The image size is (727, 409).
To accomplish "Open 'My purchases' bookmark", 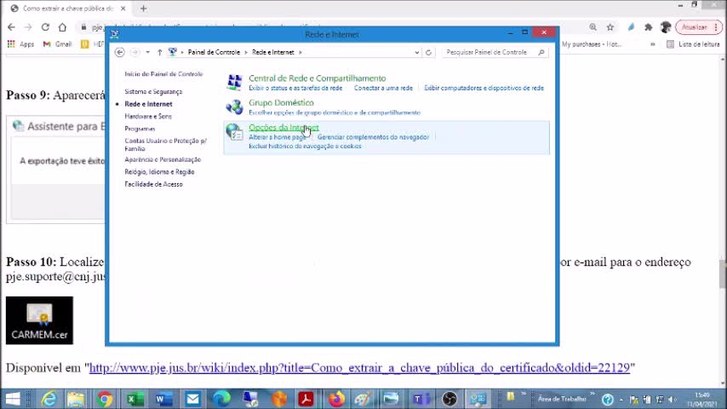I will coord(592,44).
